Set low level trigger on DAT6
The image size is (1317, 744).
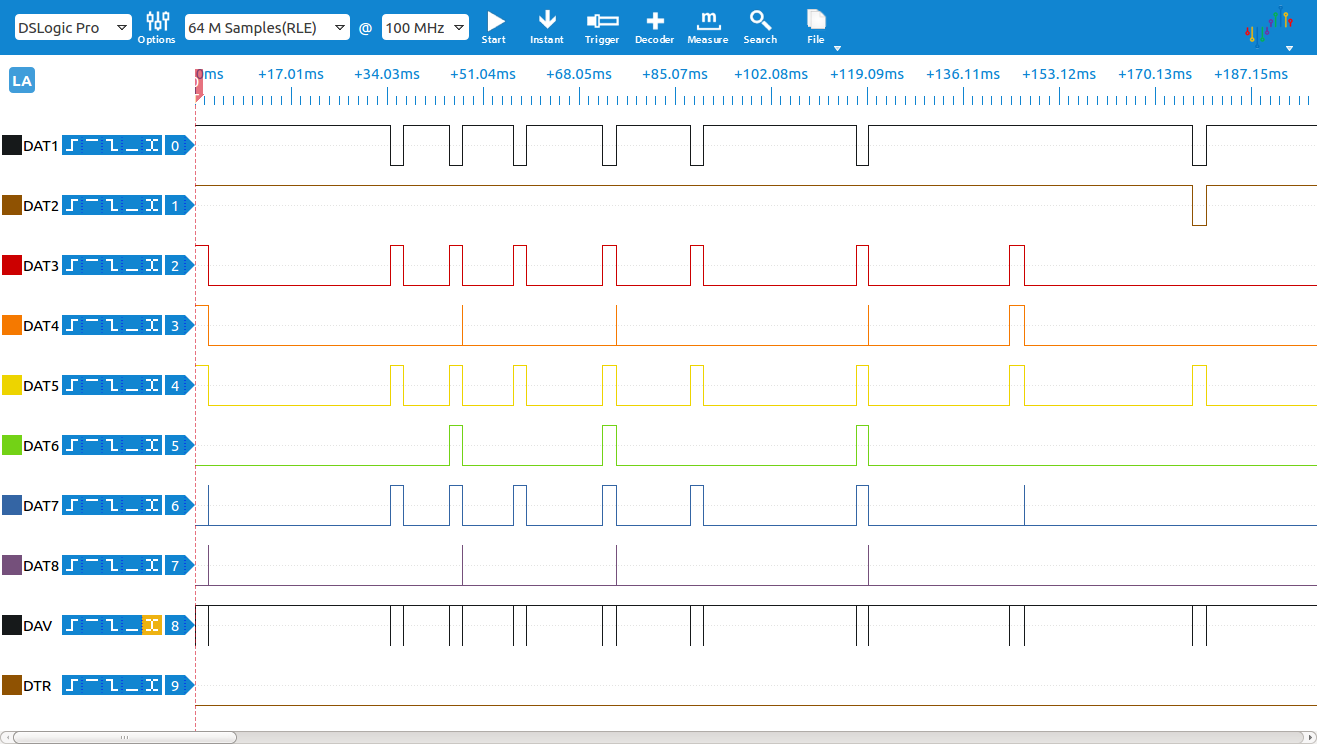coord(132,446)
